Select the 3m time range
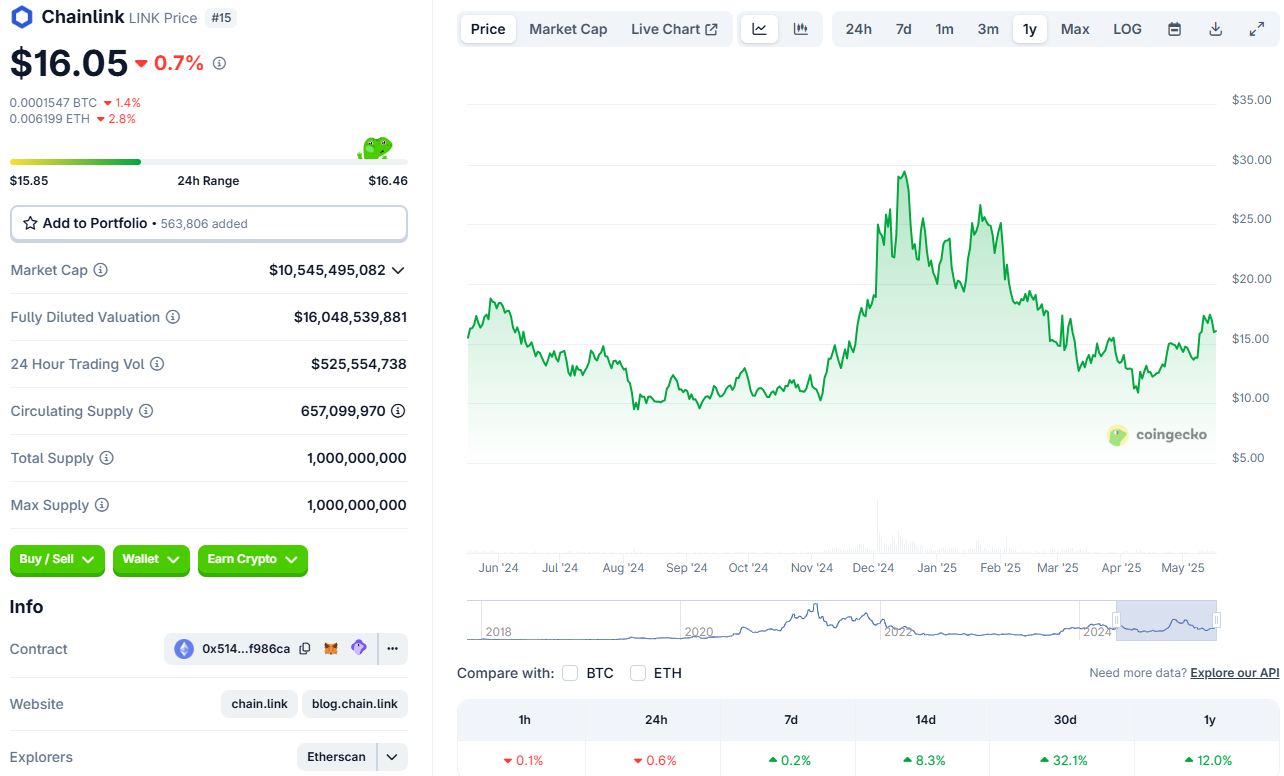This screenshot has width=1284, height=776. [x=988, y=29]
